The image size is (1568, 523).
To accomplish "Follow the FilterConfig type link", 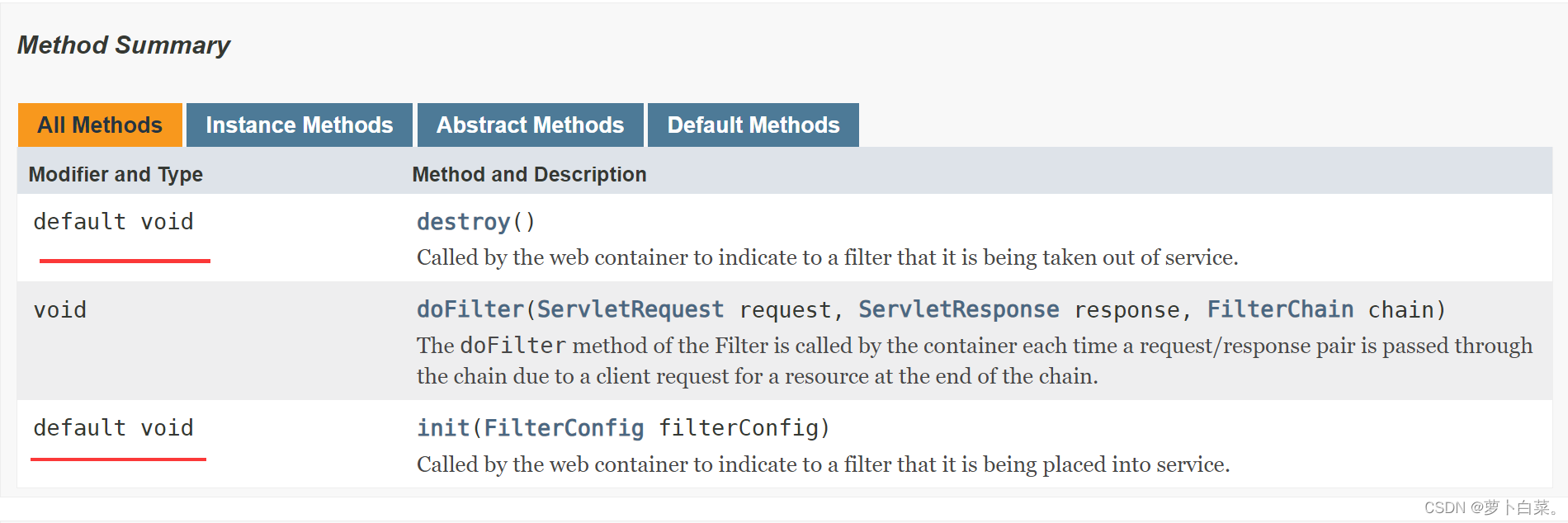I will tap(564, 428).
